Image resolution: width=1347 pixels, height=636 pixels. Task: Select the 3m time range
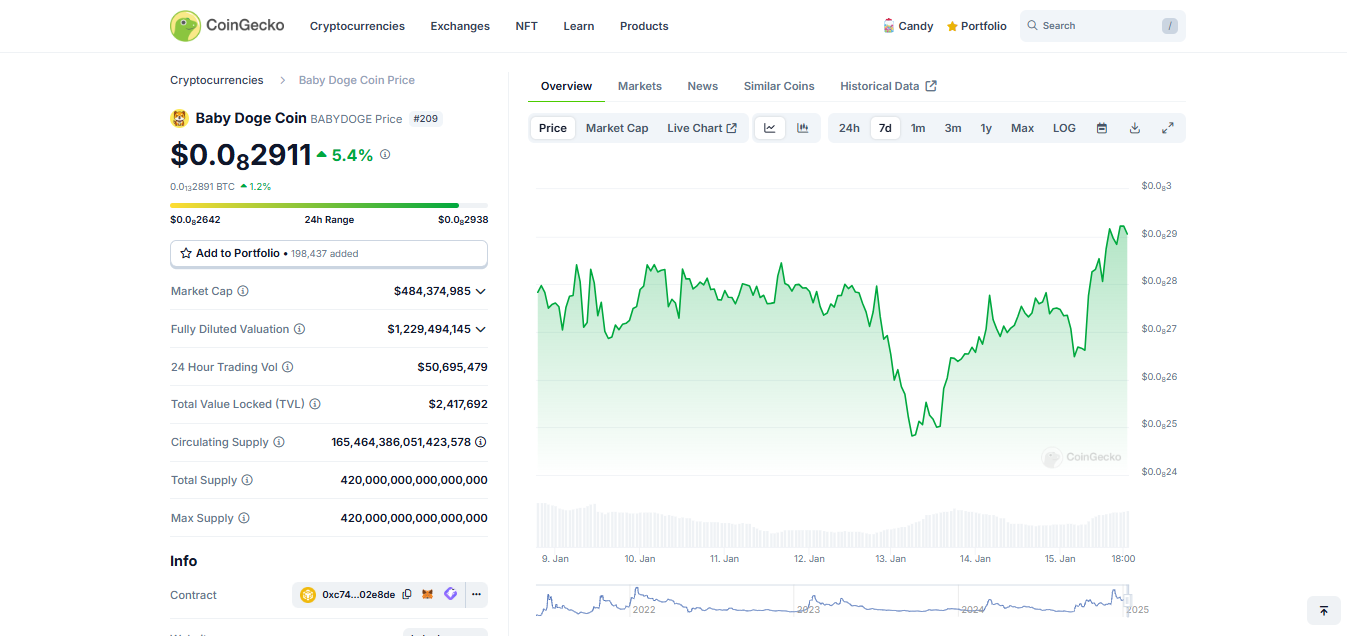point(953,128)
